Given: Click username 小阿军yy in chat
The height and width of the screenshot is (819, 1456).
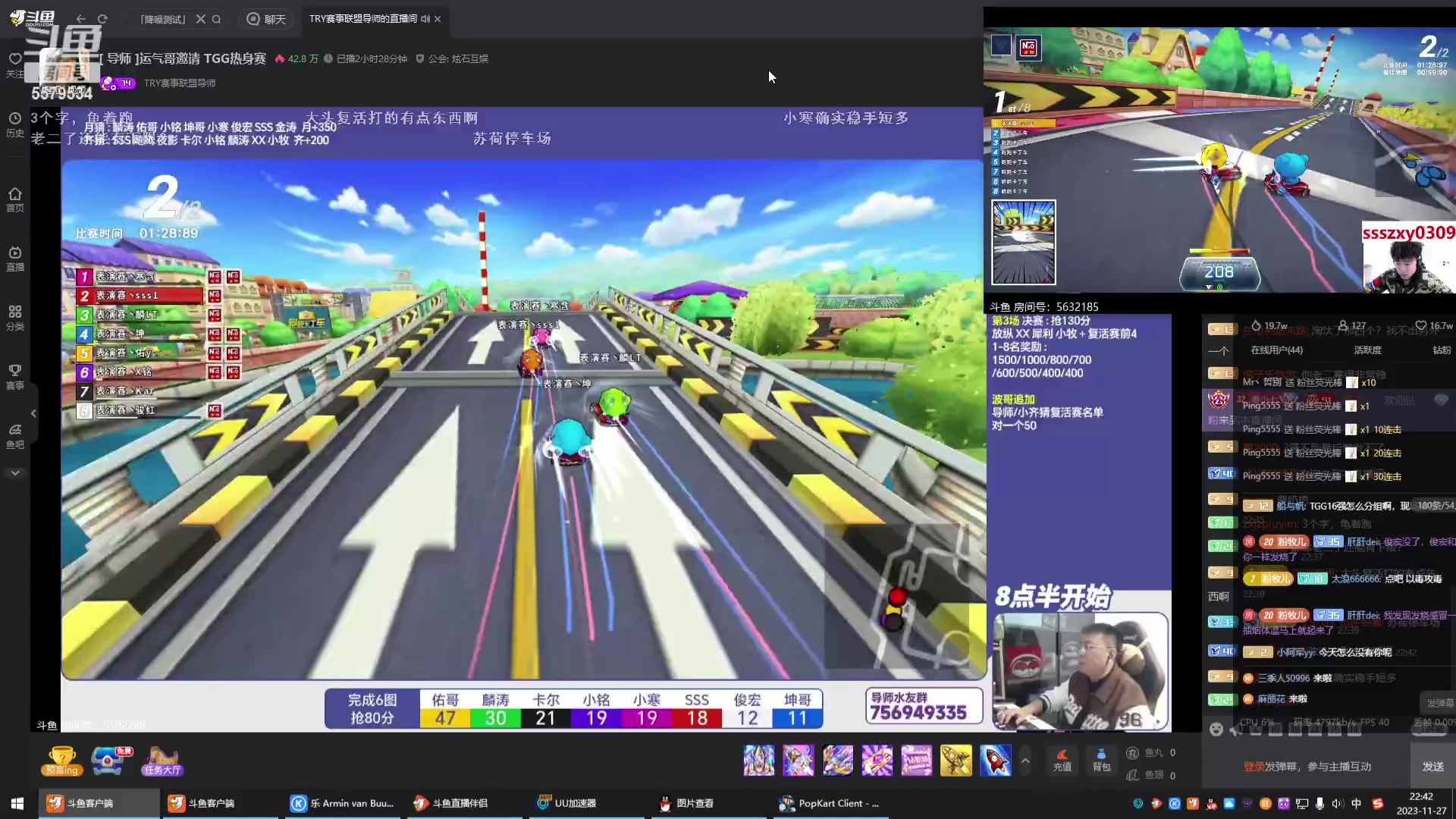Looking at the screenshot, I should [1295, 652].
